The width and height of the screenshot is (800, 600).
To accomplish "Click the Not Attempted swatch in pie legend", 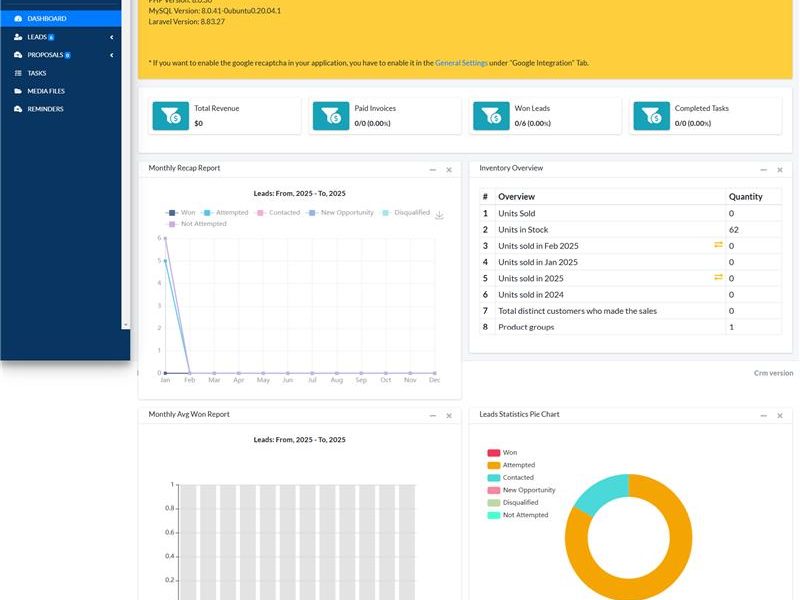I will pos(493,515).
